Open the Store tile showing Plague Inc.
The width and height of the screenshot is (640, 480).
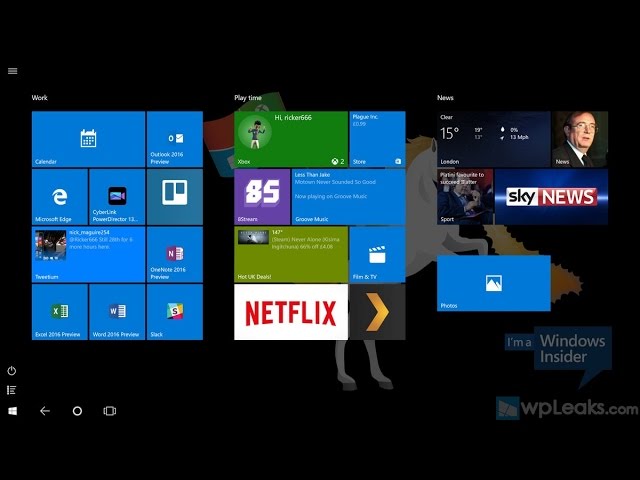point(378,139)
